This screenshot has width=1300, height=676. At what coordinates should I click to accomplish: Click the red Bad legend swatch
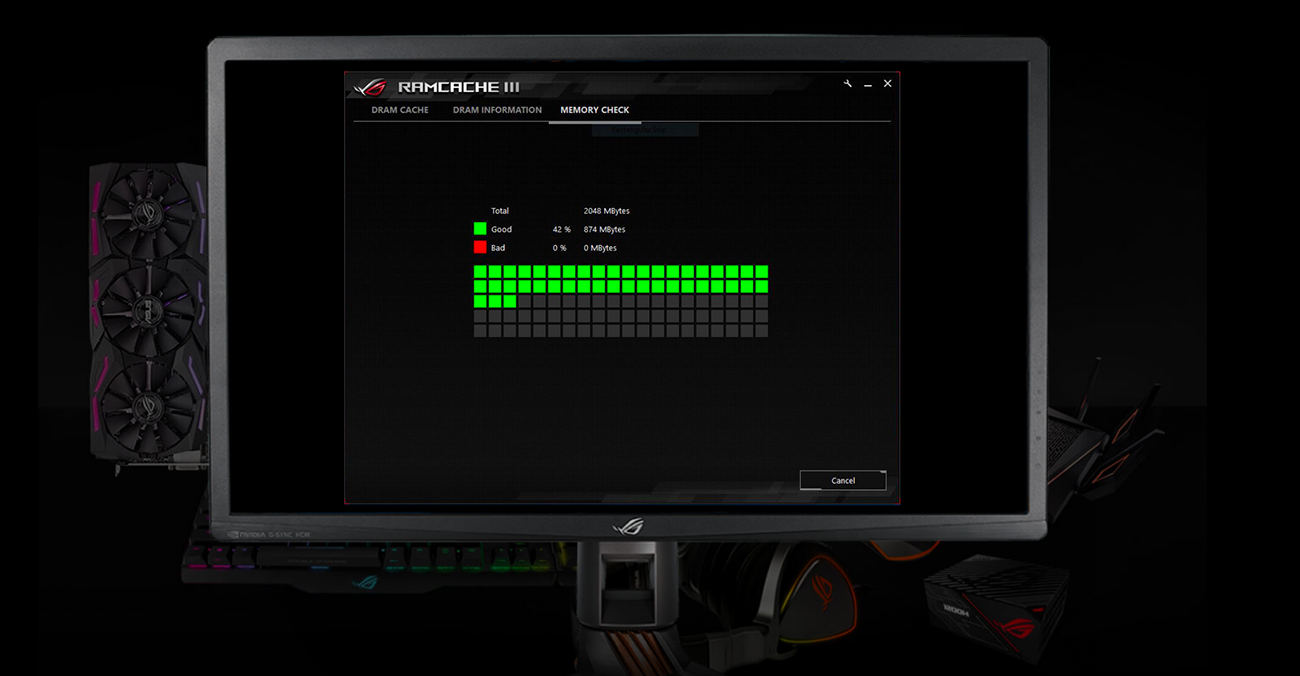pos(480,247)
